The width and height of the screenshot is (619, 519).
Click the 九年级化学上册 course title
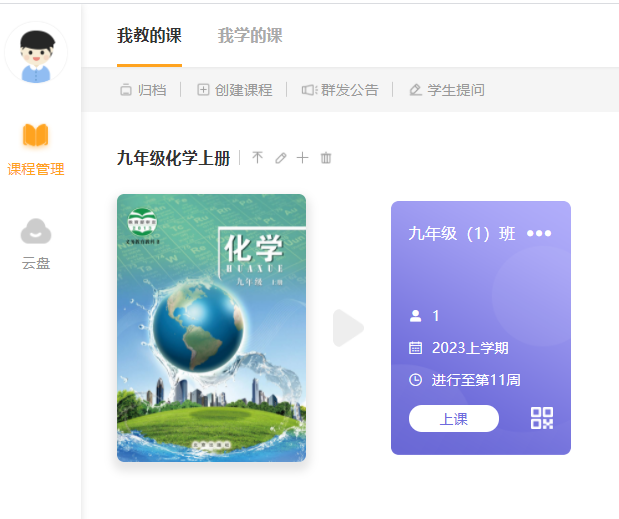click(173, 158)
